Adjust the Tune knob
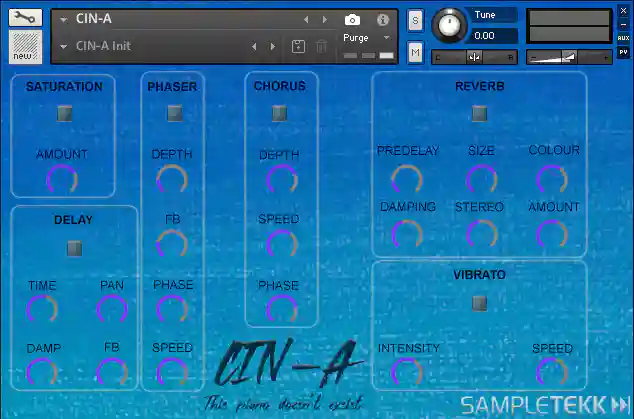The height and width of the screenshot is (419, 634). pos(449,25)
